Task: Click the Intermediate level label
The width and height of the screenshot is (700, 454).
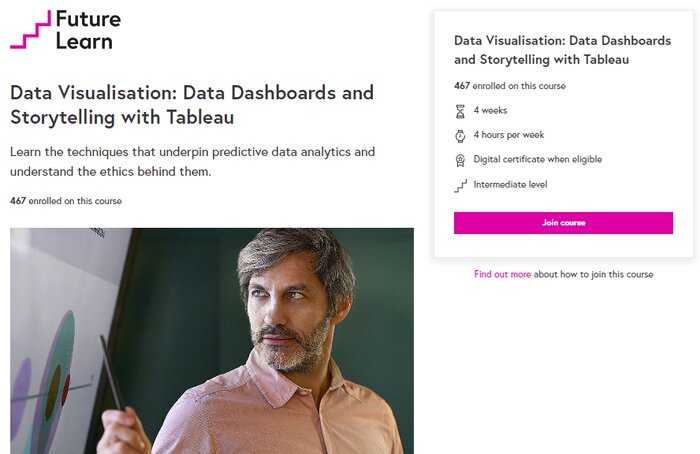Action: tap(510, 184)
